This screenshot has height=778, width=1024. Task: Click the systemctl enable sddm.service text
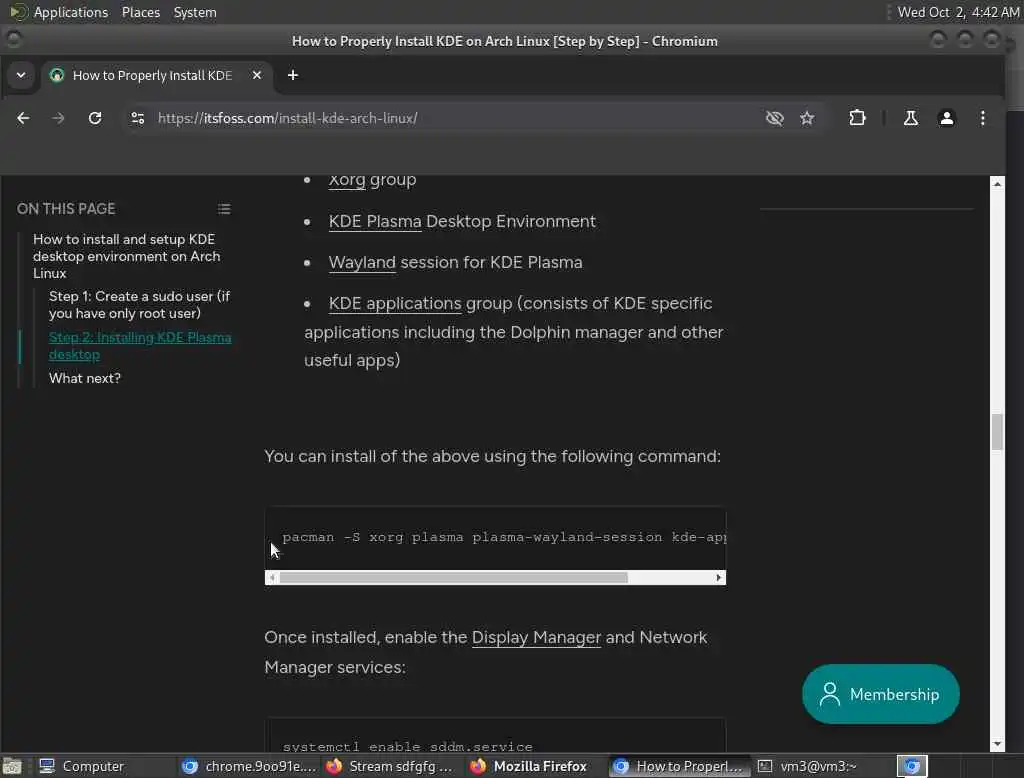click(x=408, y=747)
